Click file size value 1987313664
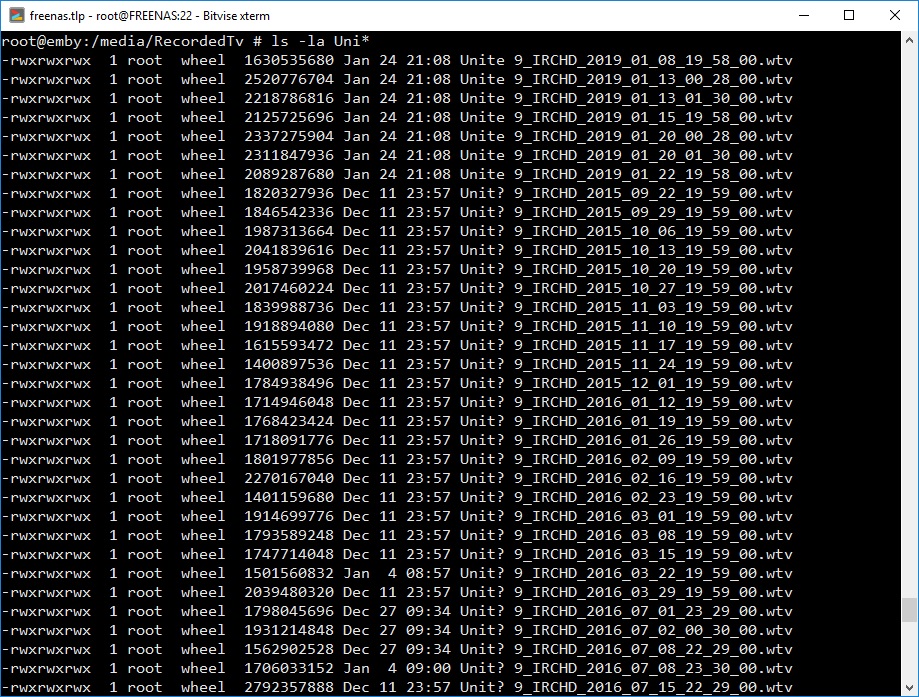 click(289, 231)
